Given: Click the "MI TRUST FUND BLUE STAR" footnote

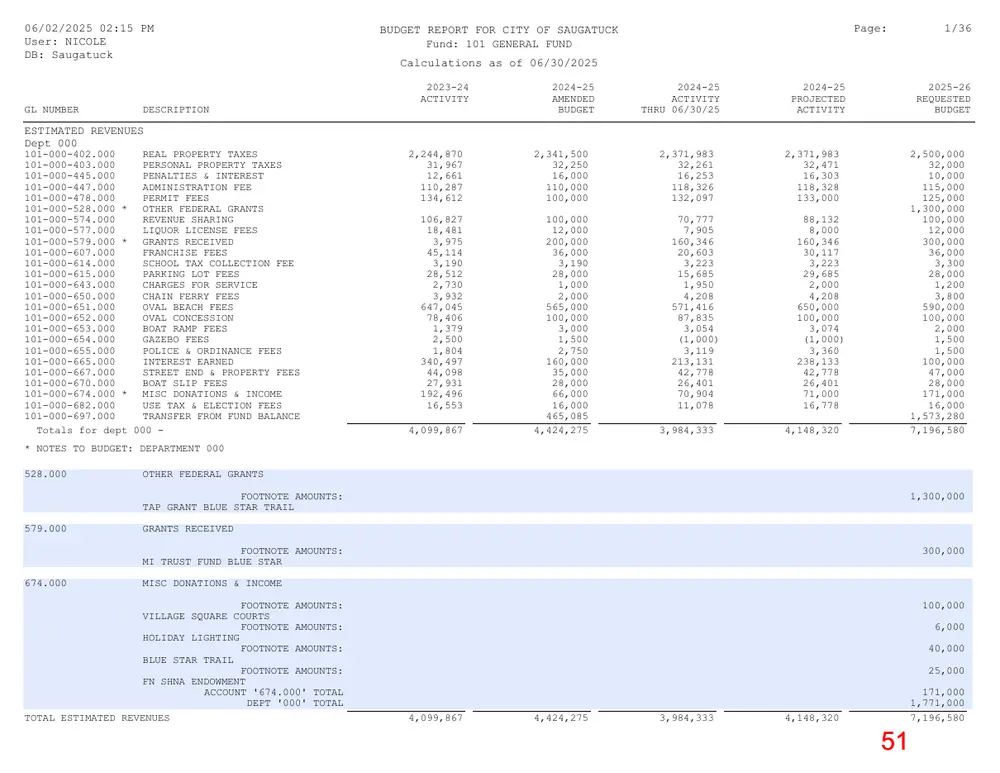Looking at the screenshot, I should click(x=212, y=563).
